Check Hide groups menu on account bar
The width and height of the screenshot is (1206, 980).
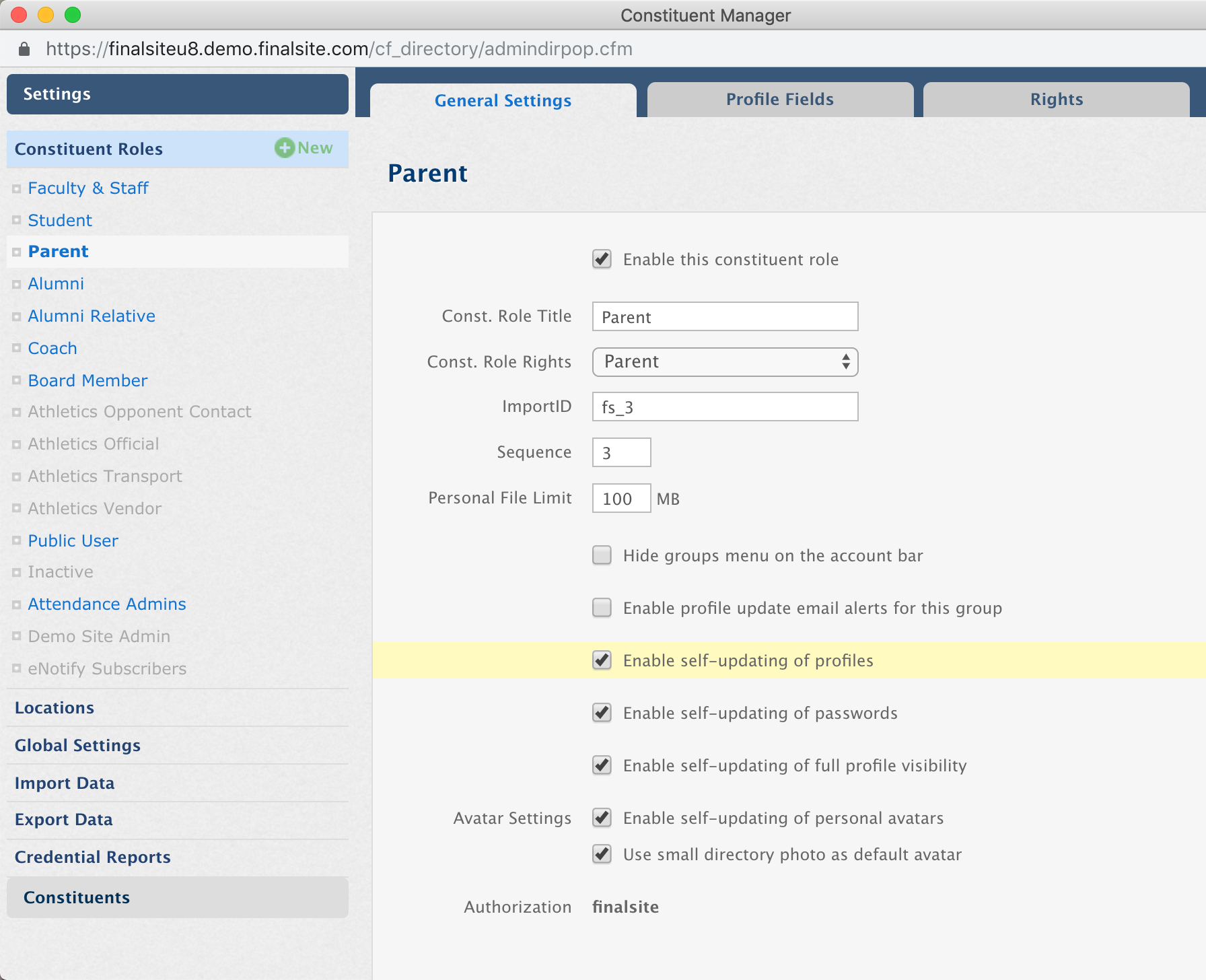(x=602, y=555)
